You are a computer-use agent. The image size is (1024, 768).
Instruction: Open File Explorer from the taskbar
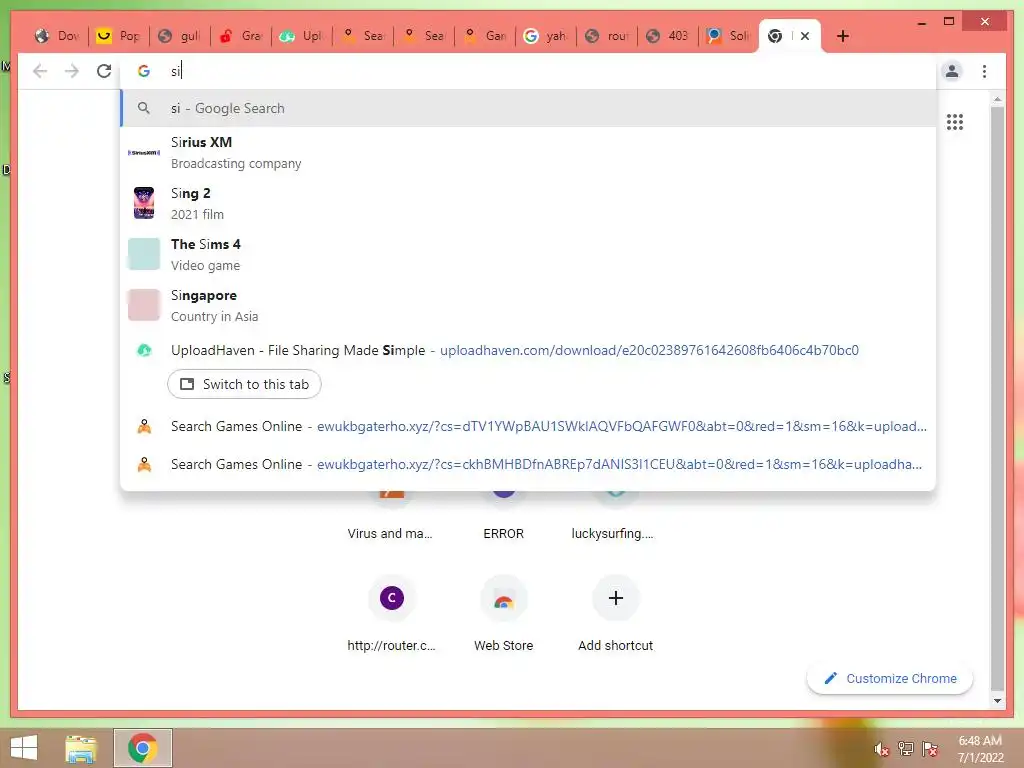tap(80, 748)
